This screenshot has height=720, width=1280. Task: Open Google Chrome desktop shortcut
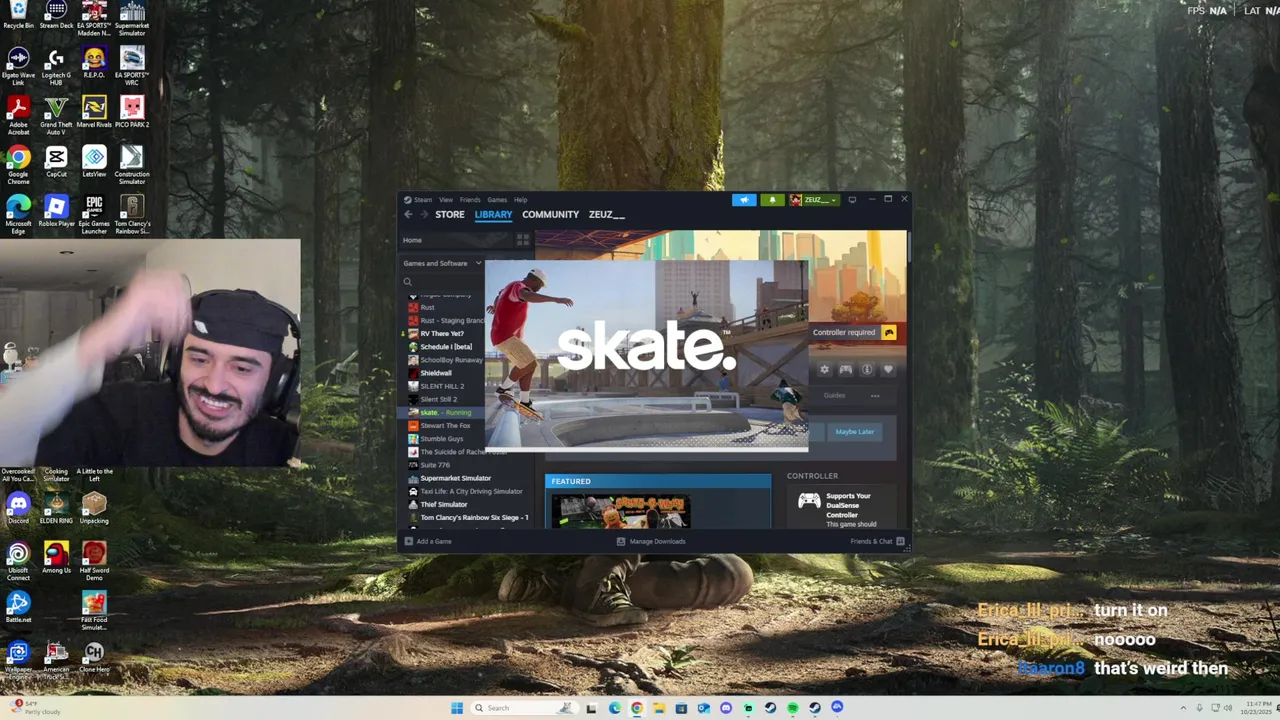[18, 164]
